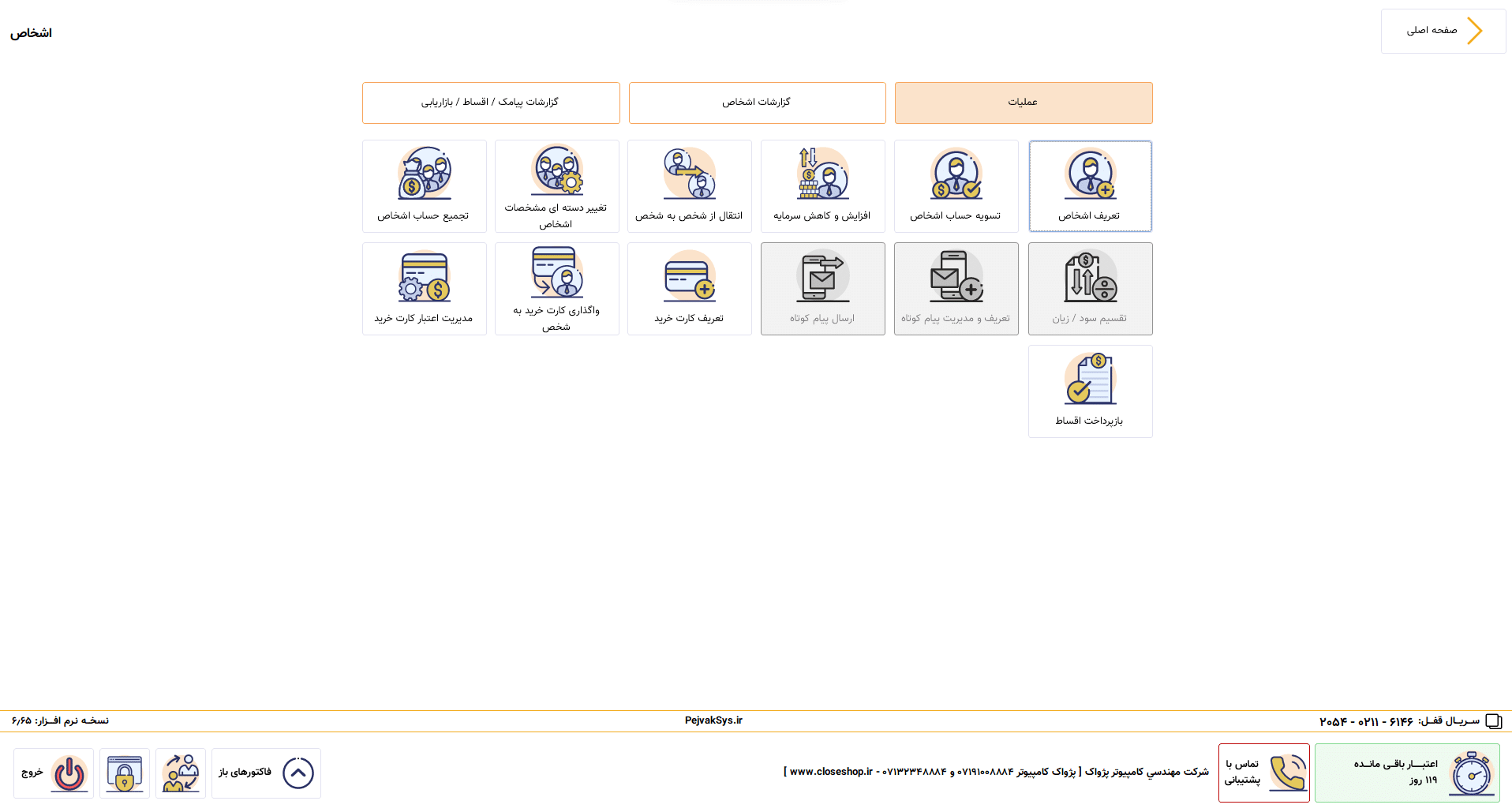Open افزایش و کاهش سرمایه tile

point(822,186)
